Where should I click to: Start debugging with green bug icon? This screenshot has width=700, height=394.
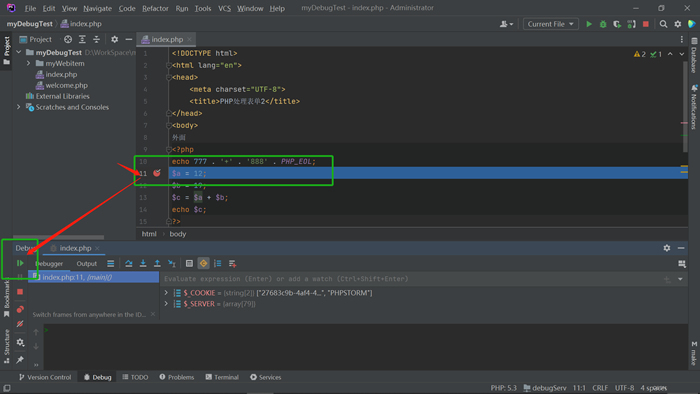point(603,24)
